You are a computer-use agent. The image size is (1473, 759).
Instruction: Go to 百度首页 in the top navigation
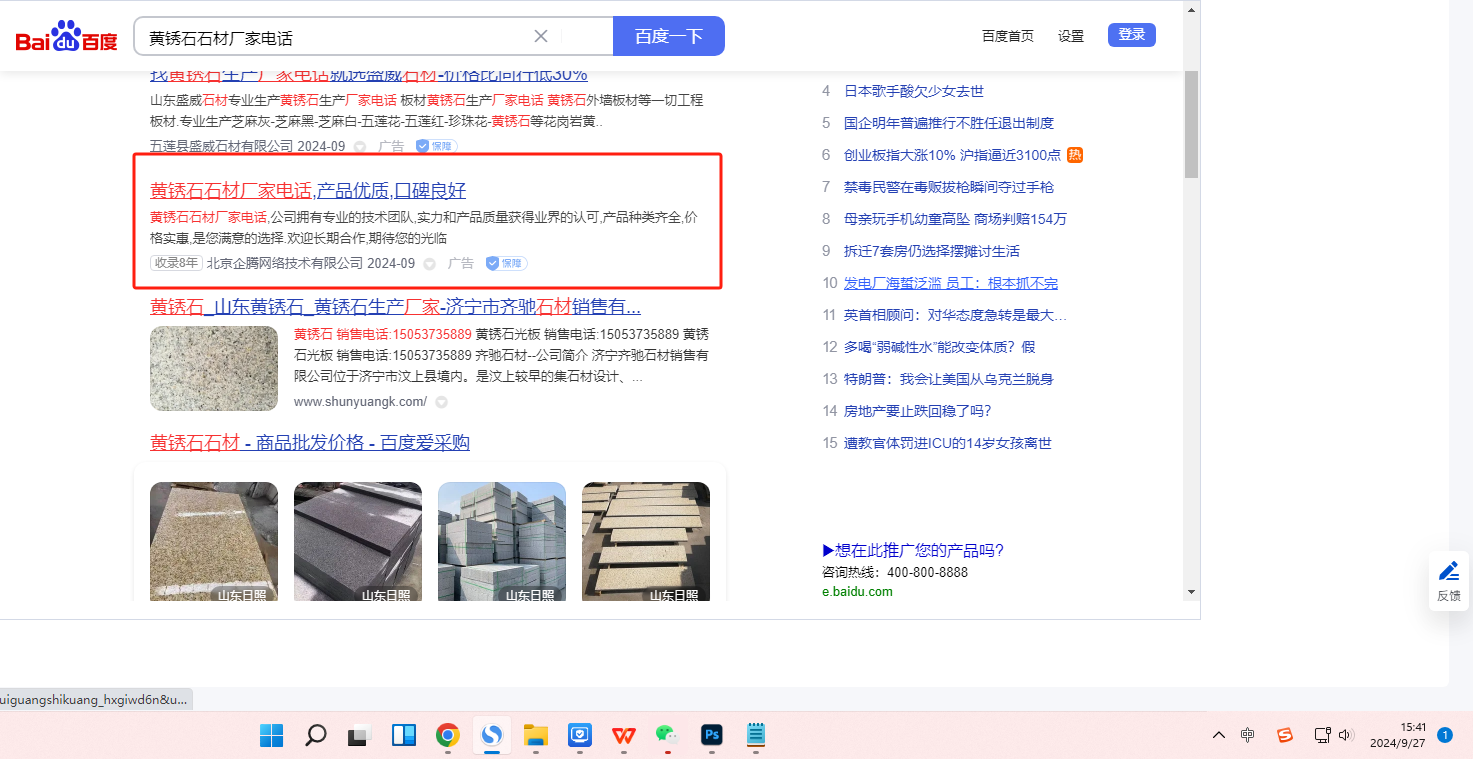pos(1007,36)
